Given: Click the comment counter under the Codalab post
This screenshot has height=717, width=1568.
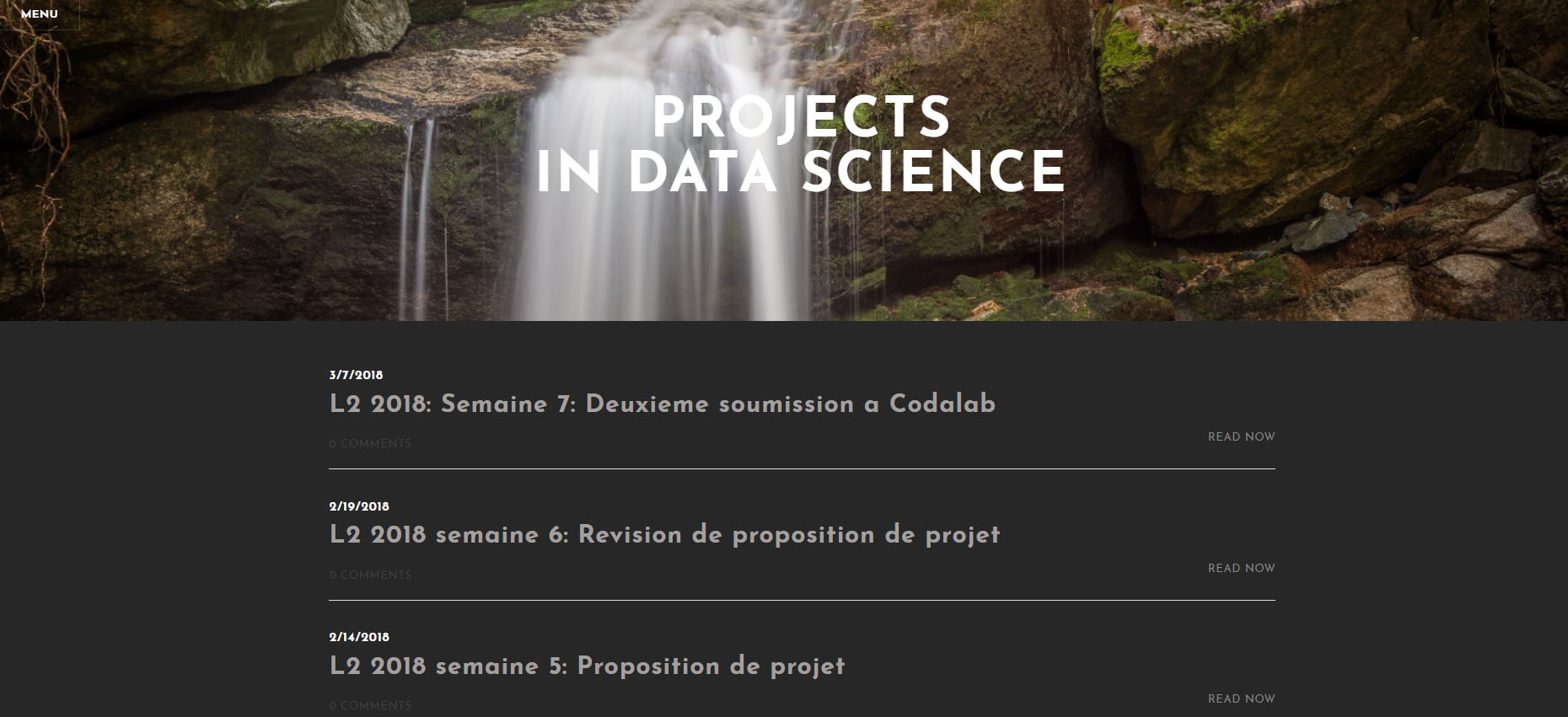Looking at the screenshot, I should click(x=370, y=443).
